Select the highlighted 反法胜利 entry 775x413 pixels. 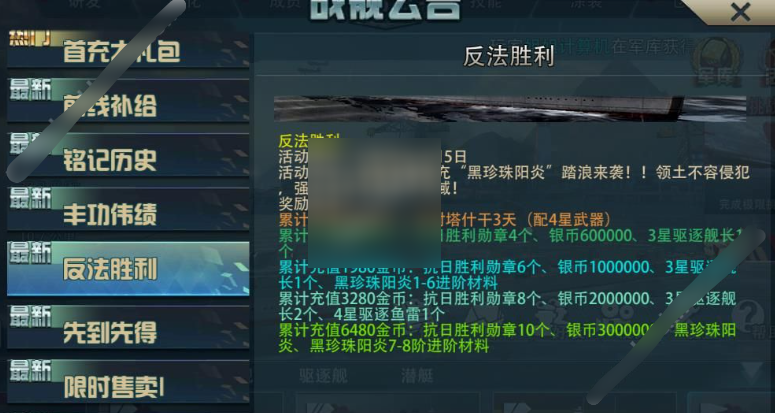pos(128,269)
